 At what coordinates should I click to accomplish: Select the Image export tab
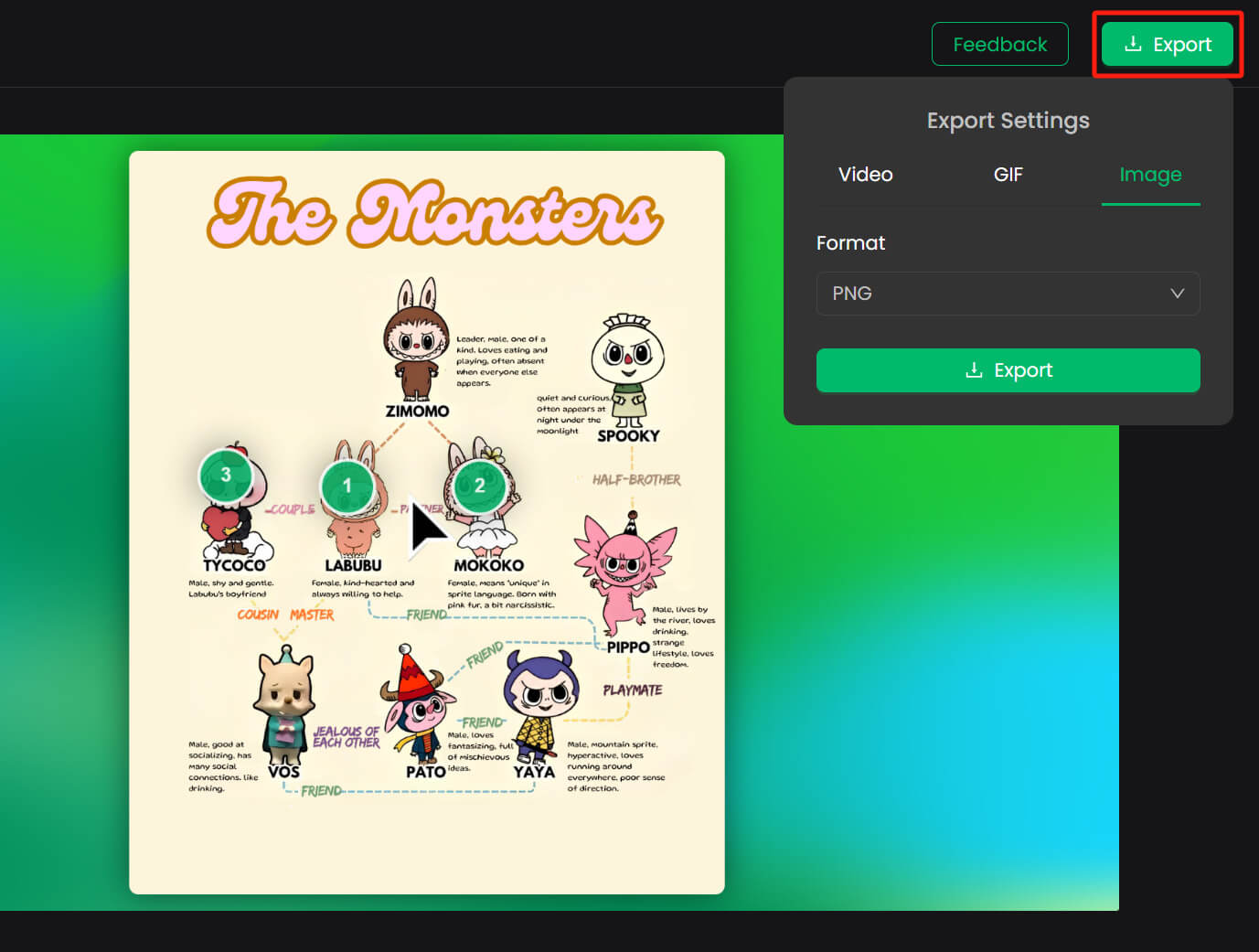pos(1150,175)
